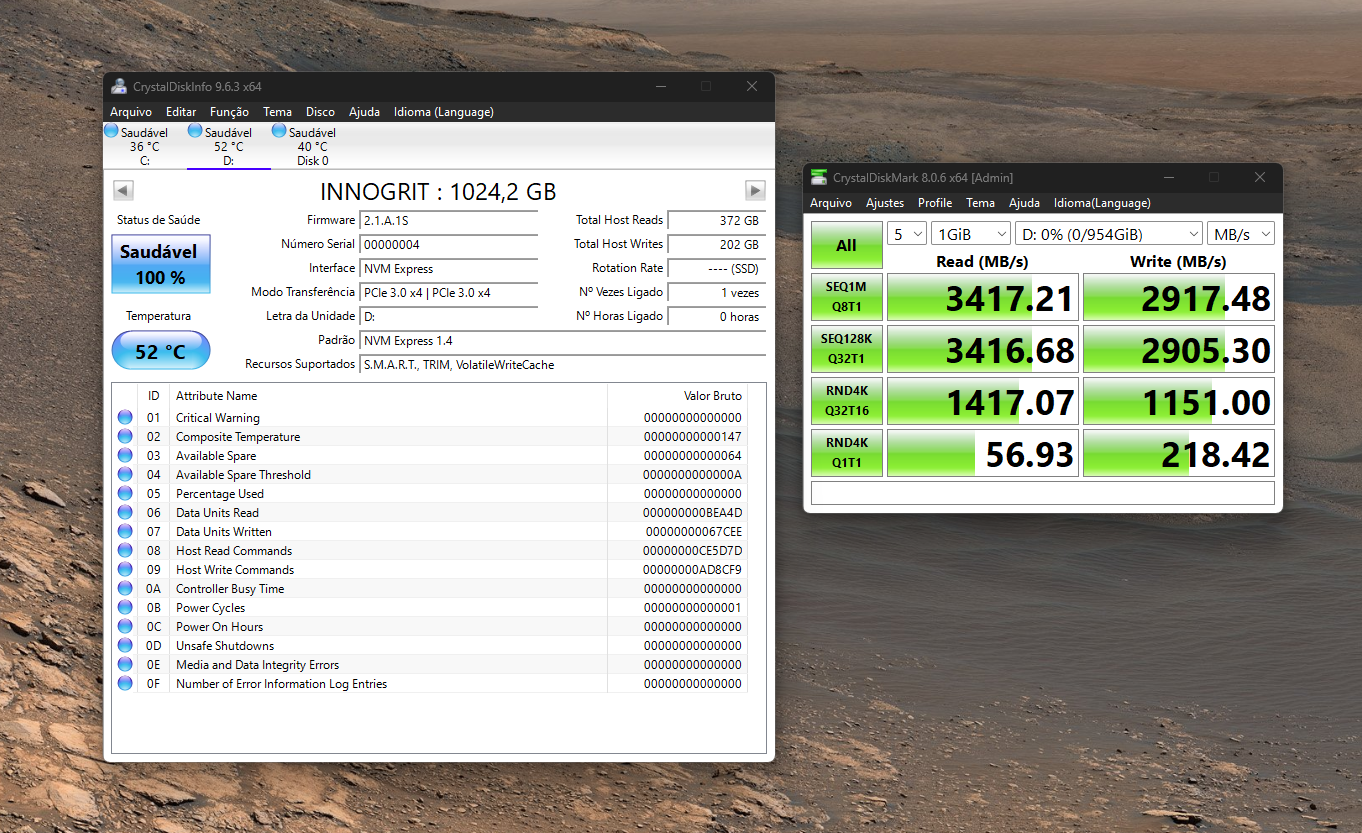Run the SEQ128K Q32T1 test

(x=846, y=349)
